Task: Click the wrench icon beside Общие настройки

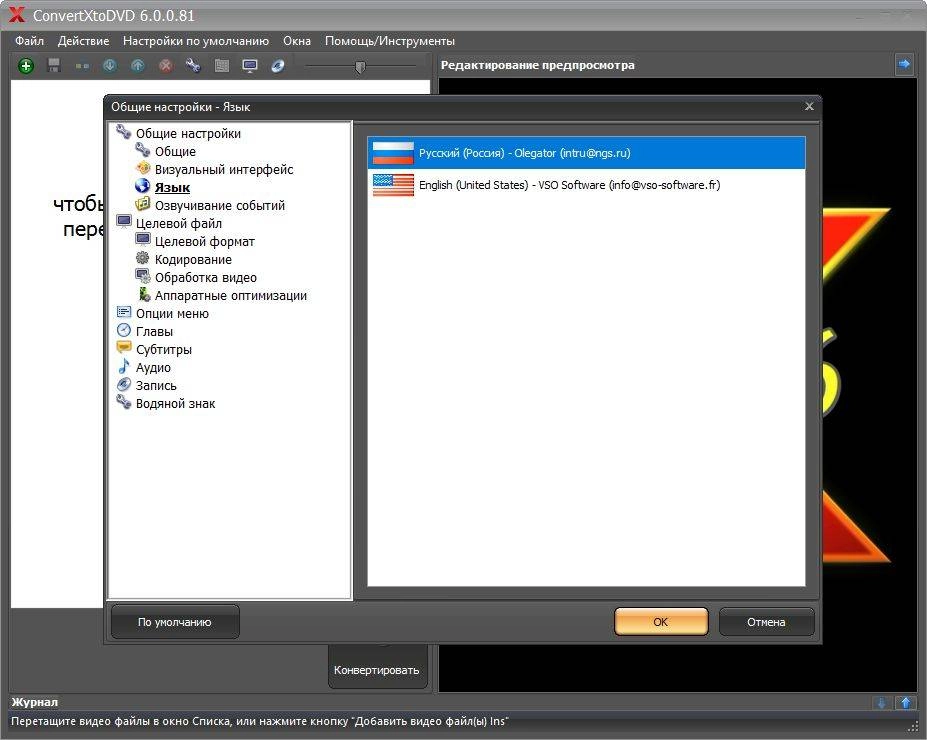Action: (x=124, y=132)
